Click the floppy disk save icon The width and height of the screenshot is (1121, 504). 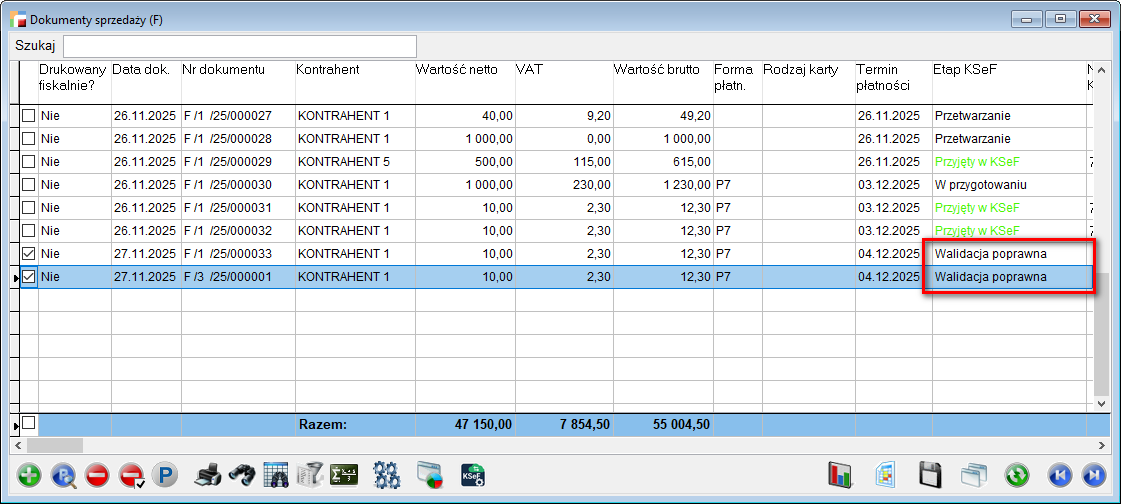(931, 475)
